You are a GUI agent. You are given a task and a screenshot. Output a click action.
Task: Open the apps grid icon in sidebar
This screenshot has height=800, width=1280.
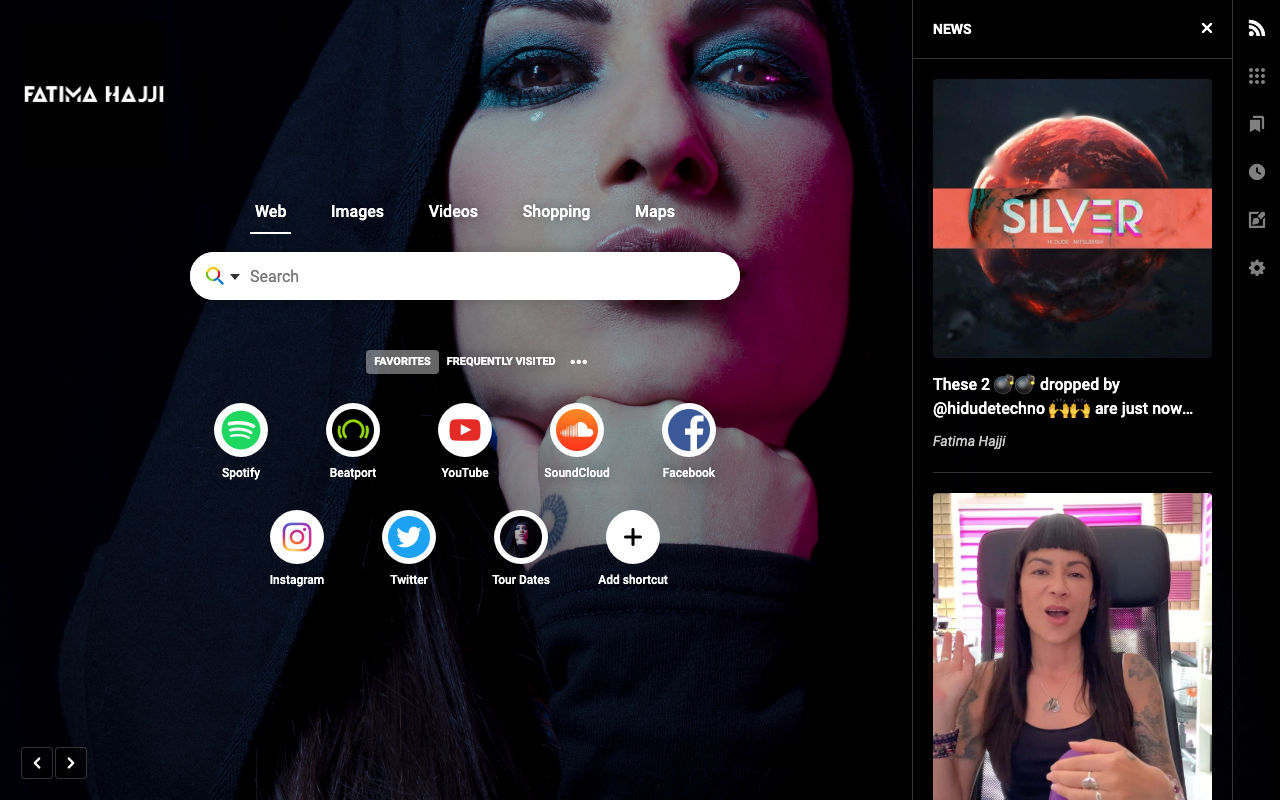(x=1257, y=76)
